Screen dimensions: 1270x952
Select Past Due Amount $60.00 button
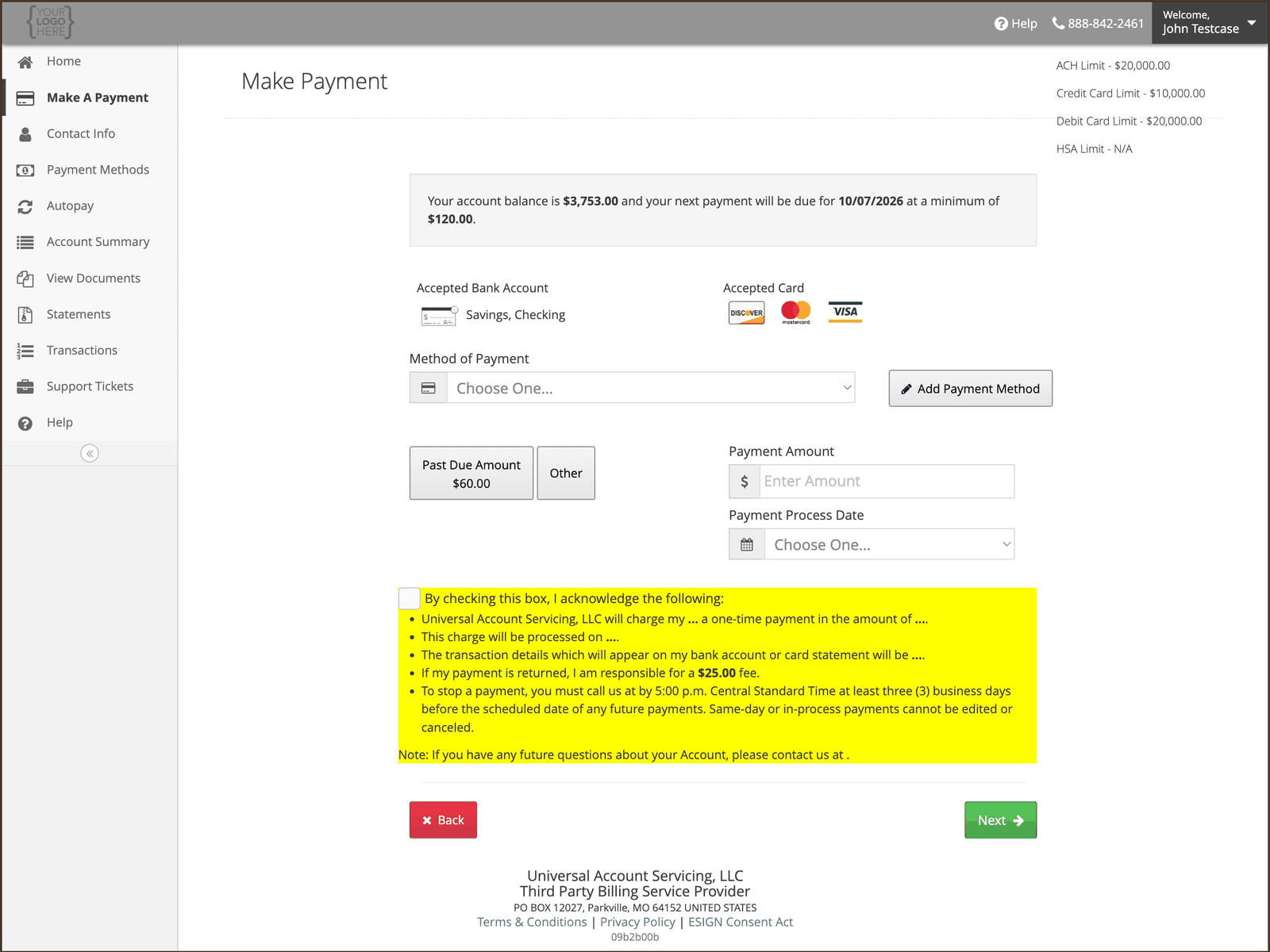(471, 474)
